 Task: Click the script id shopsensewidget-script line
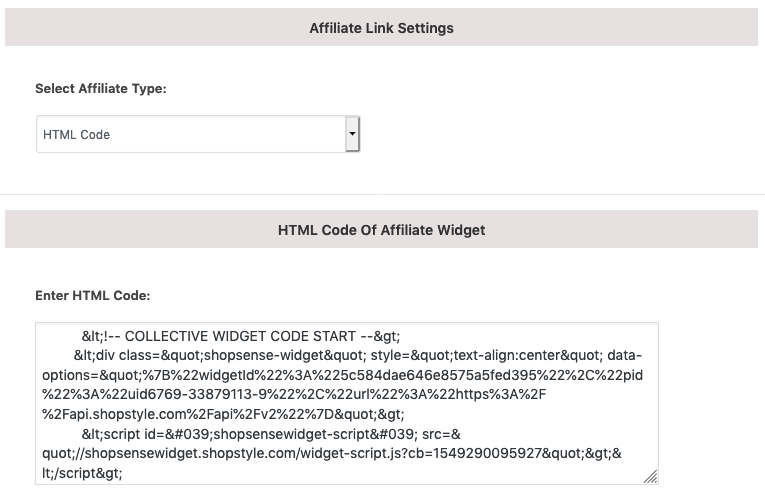tap(271, 434)
